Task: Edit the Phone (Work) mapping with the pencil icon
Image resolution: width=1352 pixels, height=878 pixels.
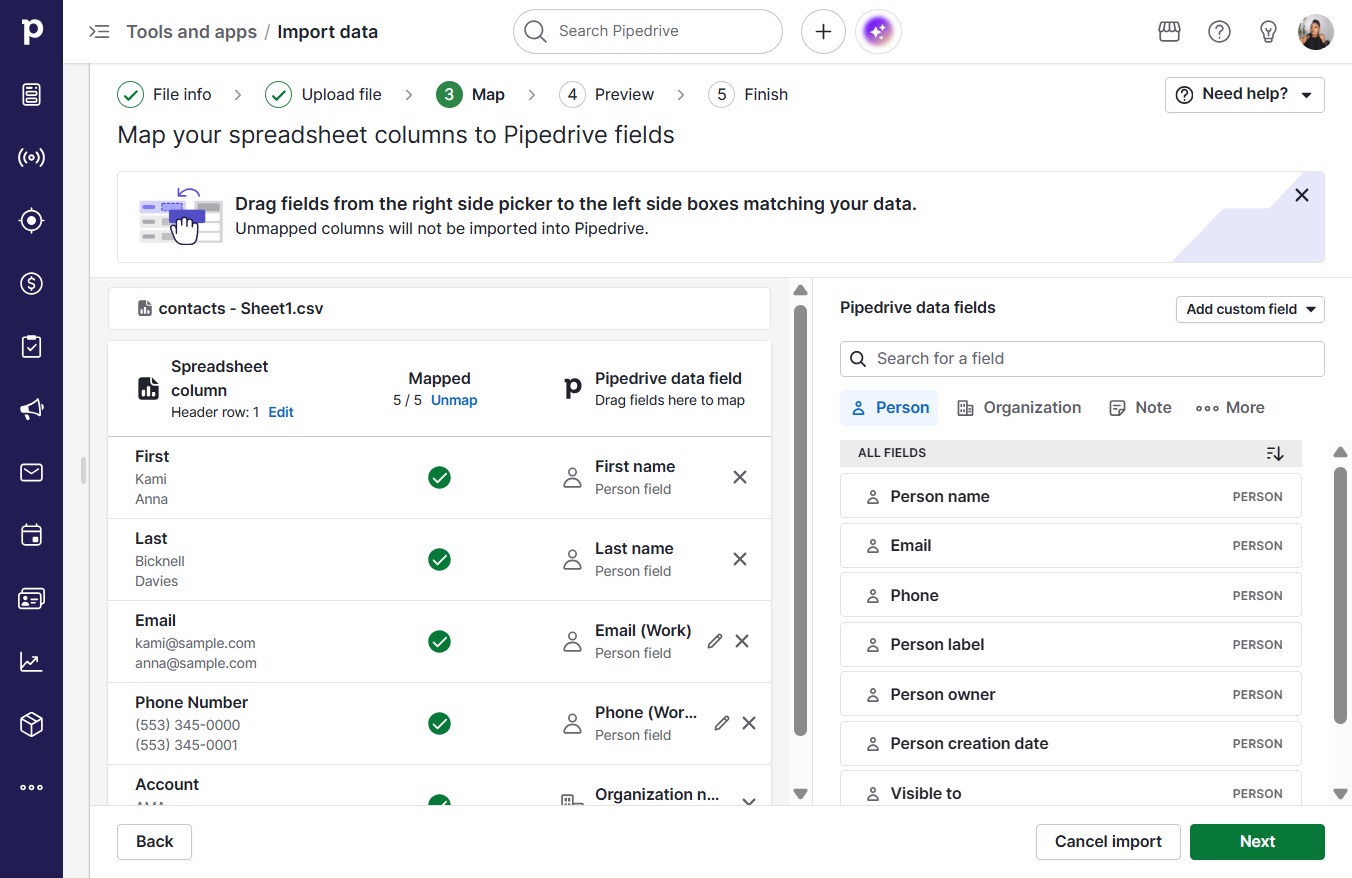Action: coord(722,723)
